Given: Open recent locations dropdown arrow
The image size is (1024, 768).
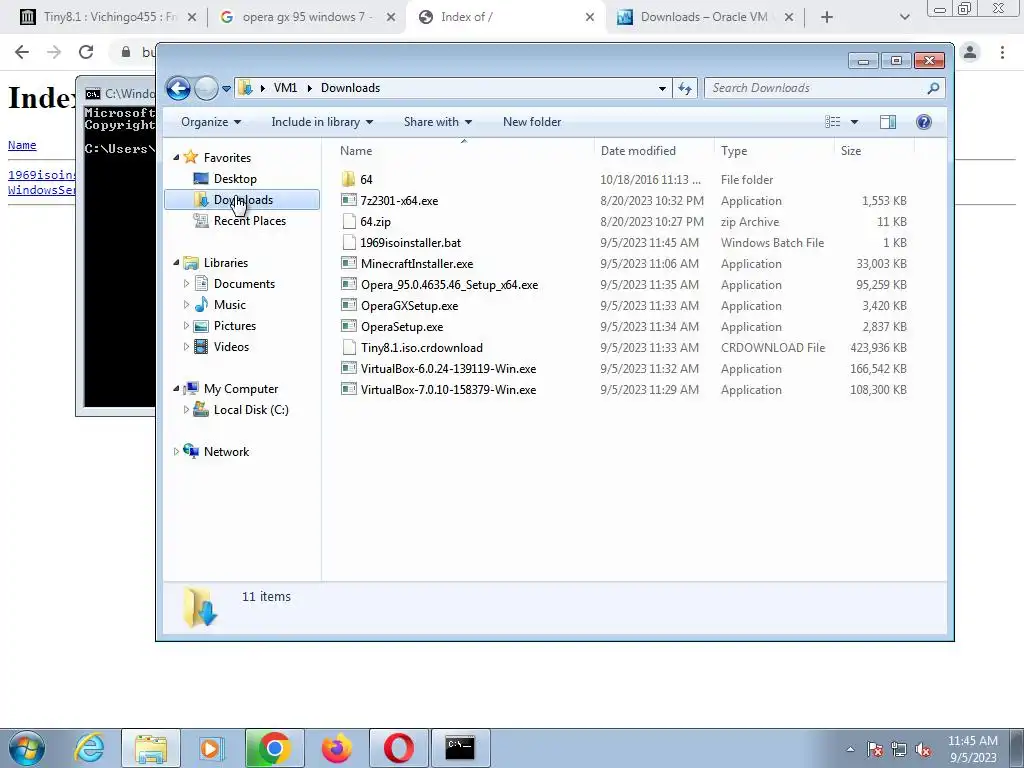Looking at the screenshot, I should tap(226, 88).
